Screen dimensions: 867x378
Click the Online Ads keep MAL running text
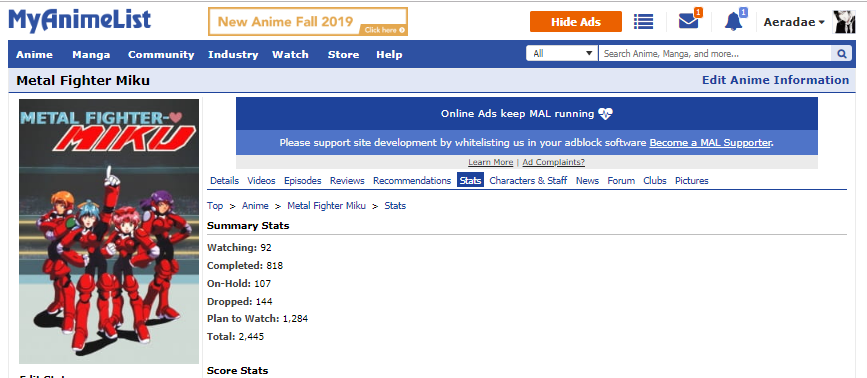[518, 114]
